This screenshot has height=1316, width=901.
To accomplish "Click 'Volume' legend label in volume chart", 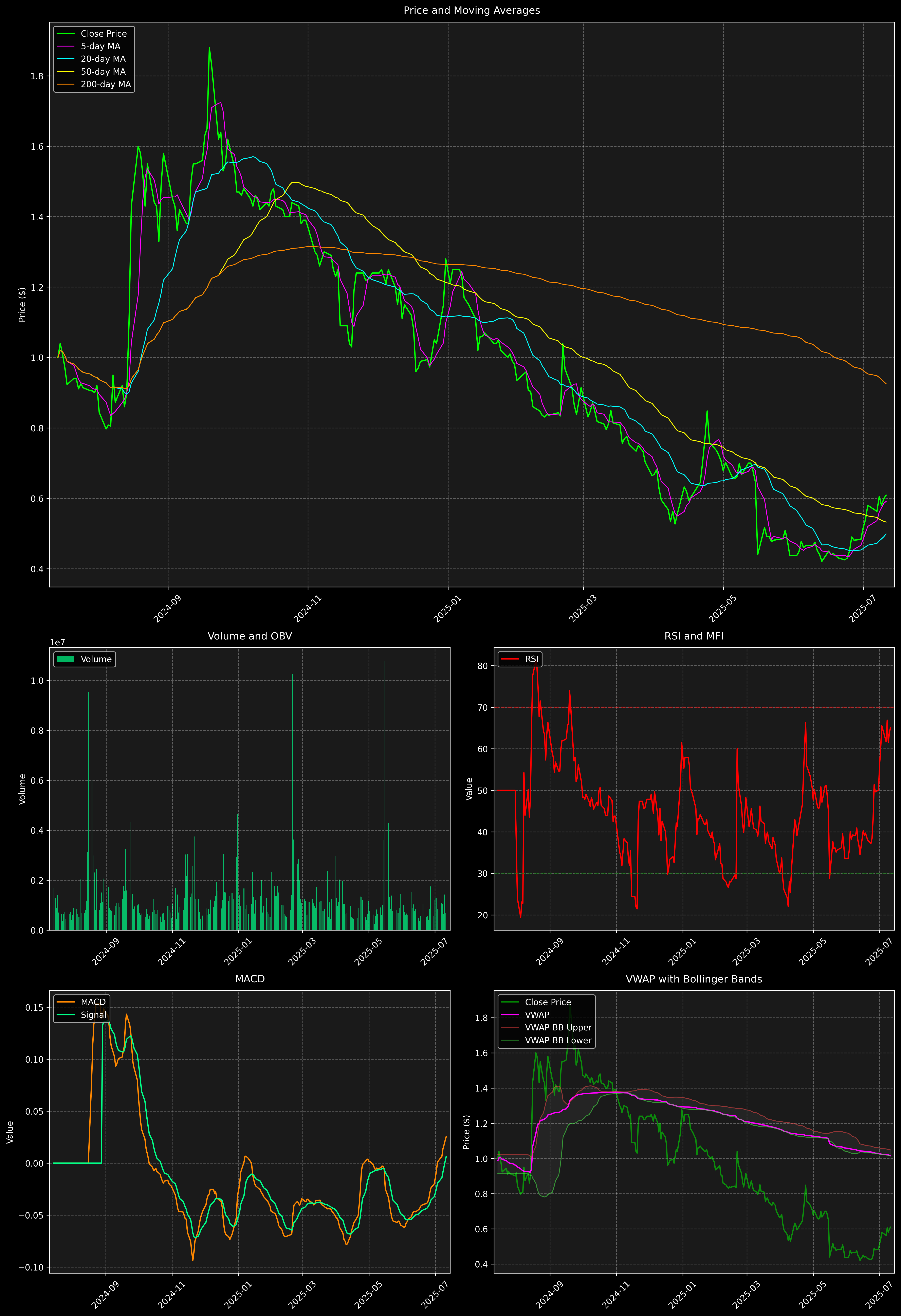I will pyautogui.click(x=96, y=659).
